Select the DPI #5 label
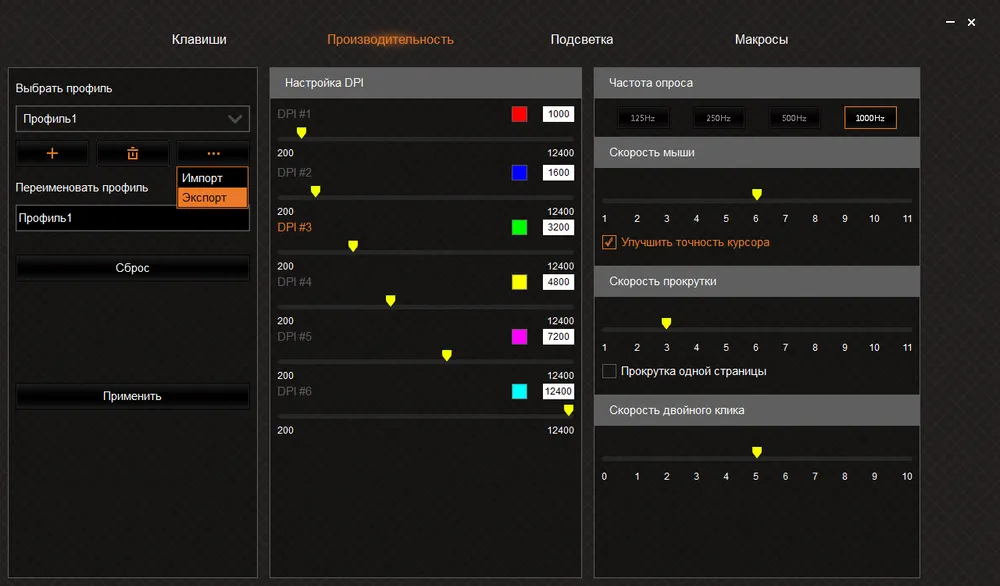The image size is (1000, 586). (x=294, y=337)
